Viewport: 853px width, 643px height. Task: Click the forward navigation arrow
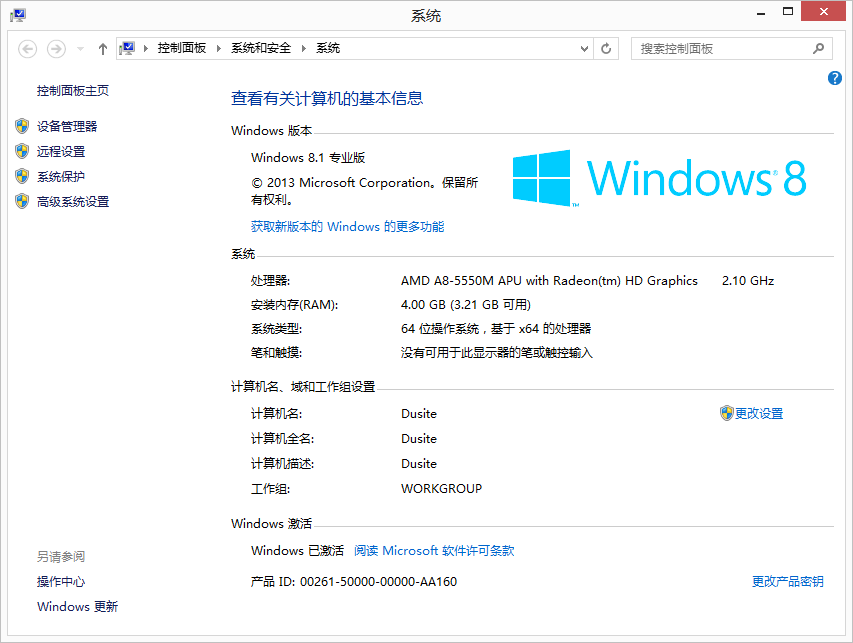pos(56,49)
